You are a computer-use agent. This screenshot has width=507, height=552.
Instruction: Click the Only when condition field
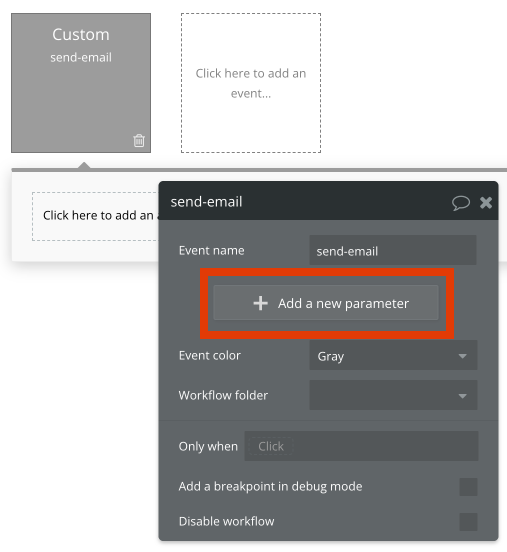[x=361, y=446]
